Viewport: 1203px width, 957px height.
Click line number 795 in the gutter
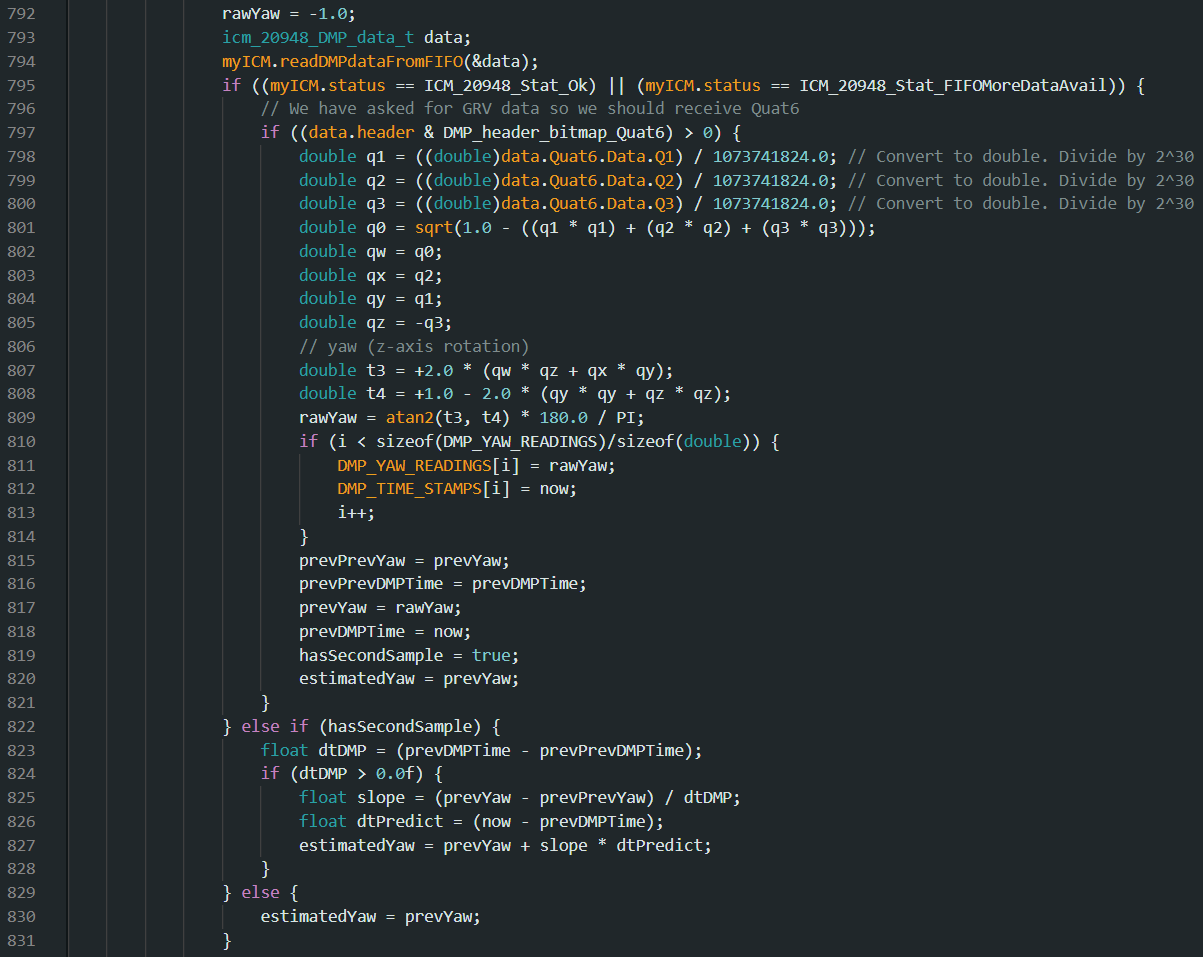pyautogui.click(x=21, y=85)
